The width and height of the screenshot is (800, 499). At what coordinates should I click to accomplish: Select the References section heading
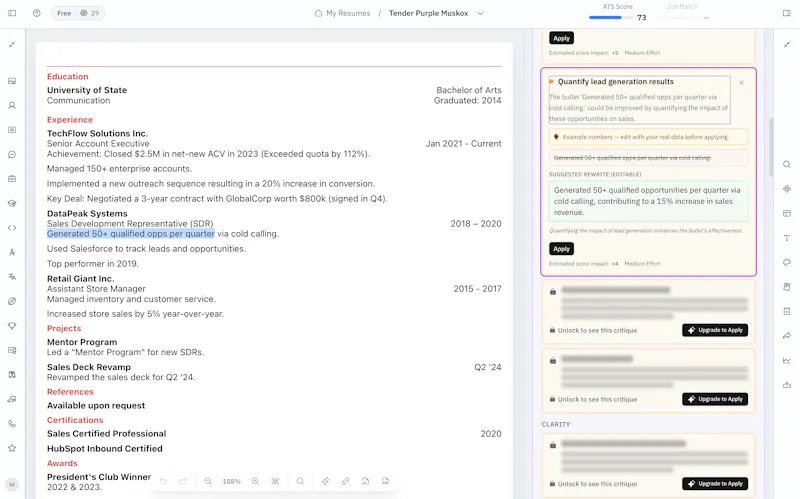(70, 392)
